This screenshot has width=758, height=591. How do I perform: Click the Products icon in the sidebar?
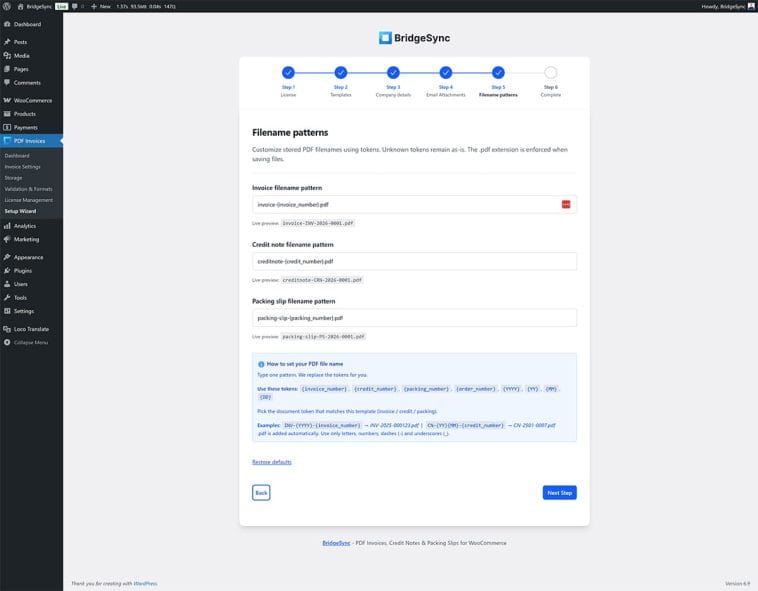pos(7,114)
